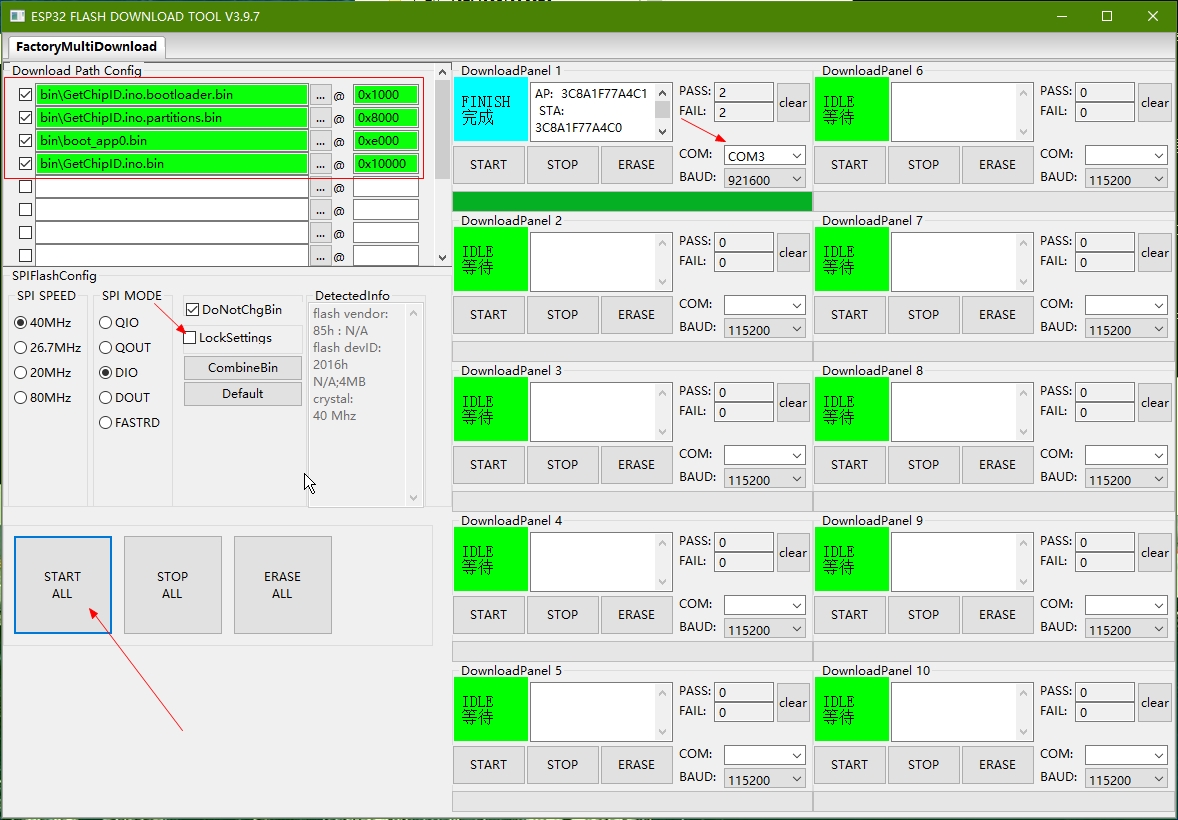Click scroll-down arrow in DownloadPanel 1 log box

pos(662,132)
